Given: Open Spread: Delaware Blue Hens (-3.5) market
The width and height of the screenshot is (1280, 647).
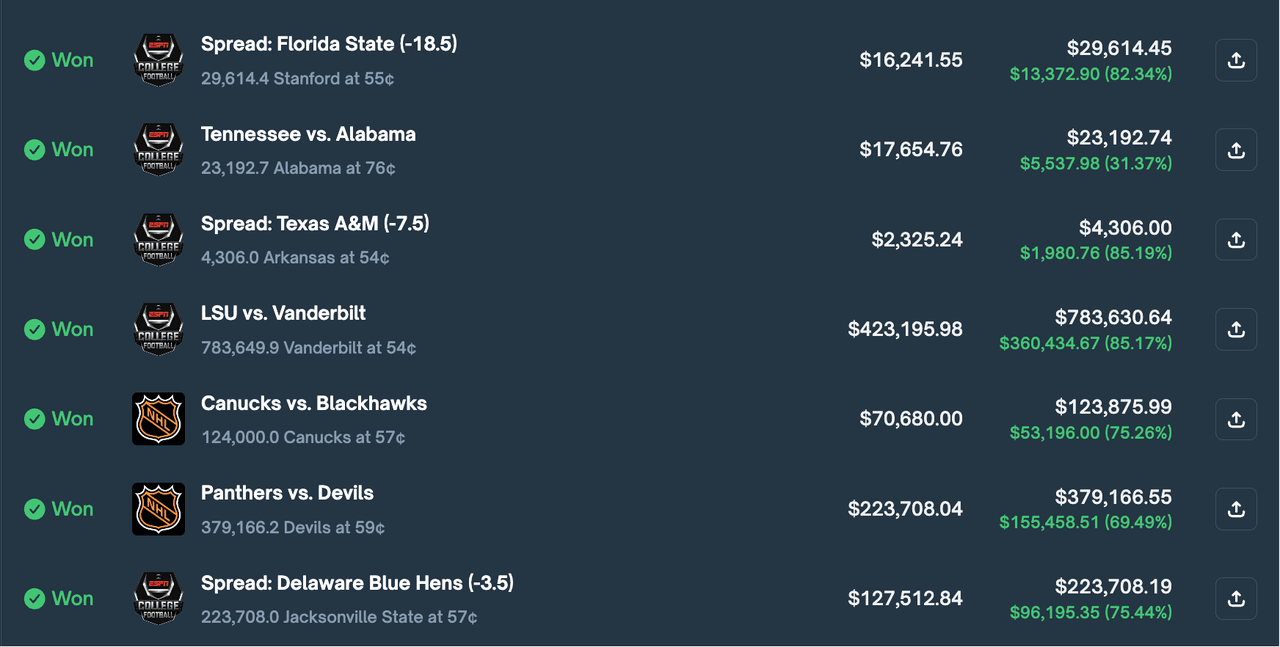Looking at the screenshot, I should coord(357,582).
